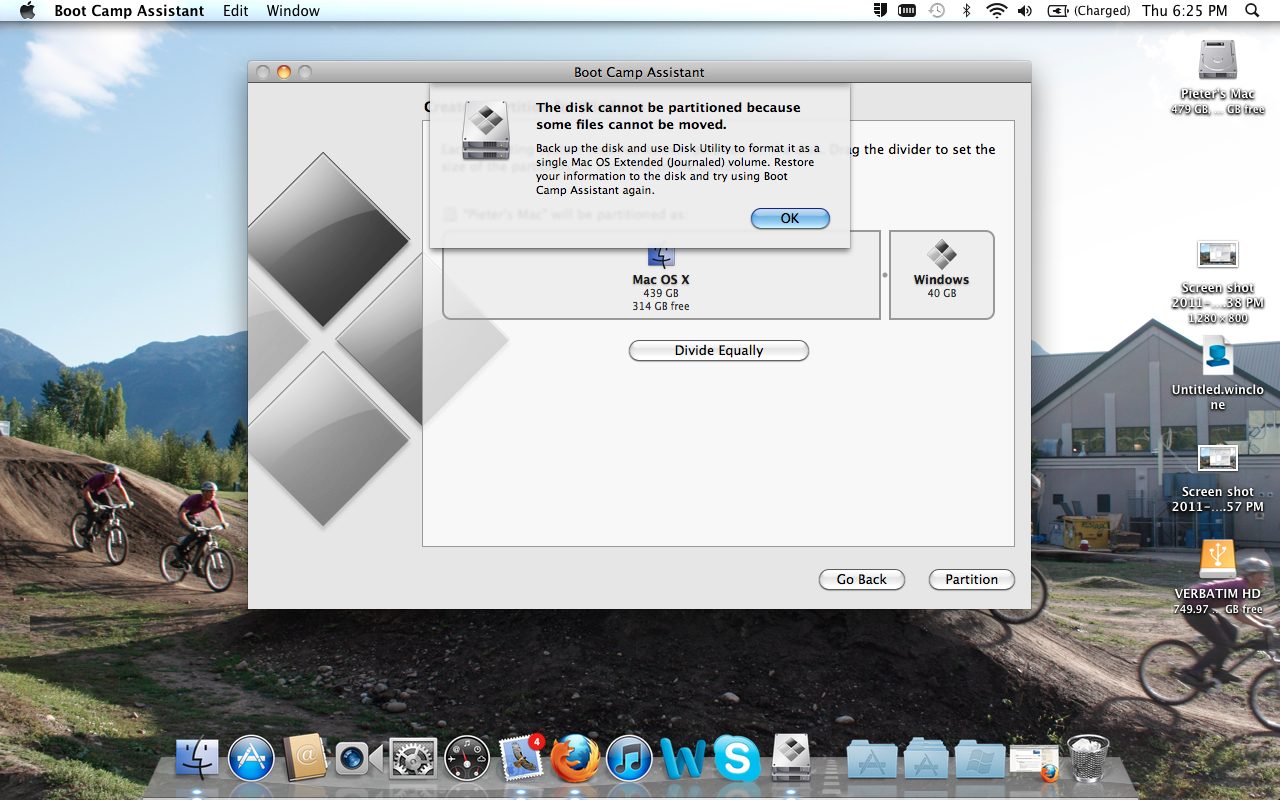Click the Go Back button
Viewport: 1280px width, 800px height.
coord(862,579)
